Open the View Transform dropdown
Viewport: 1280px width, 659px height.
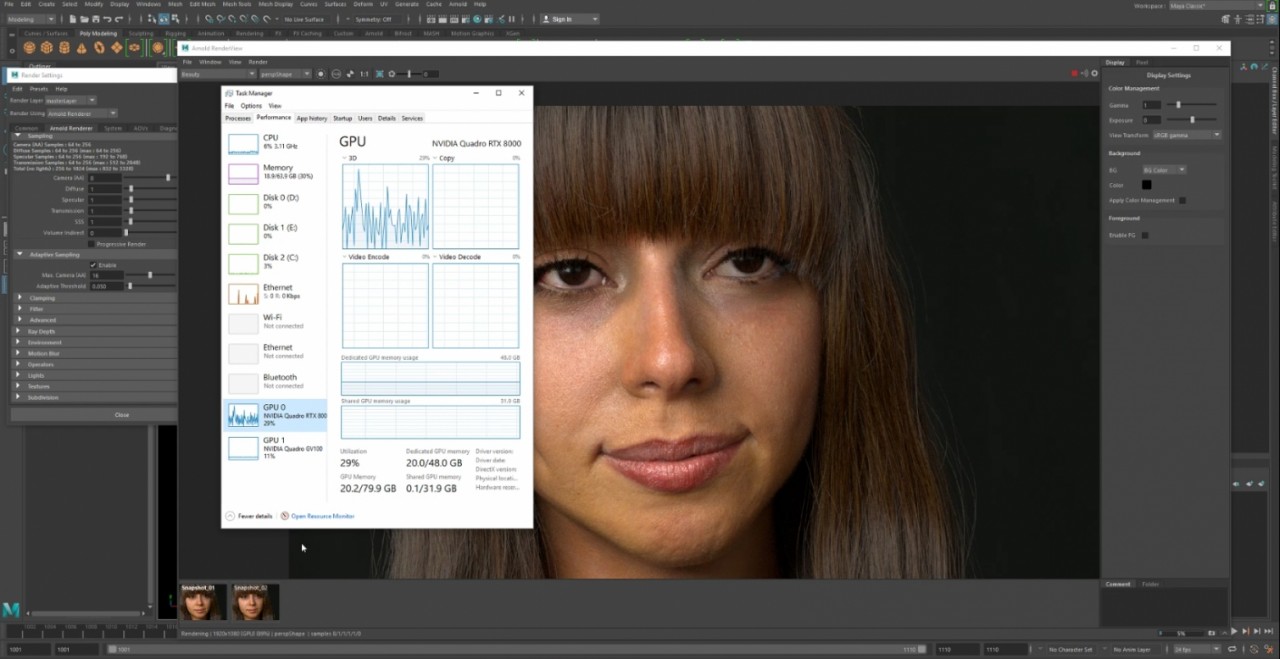coord(1187,135)
